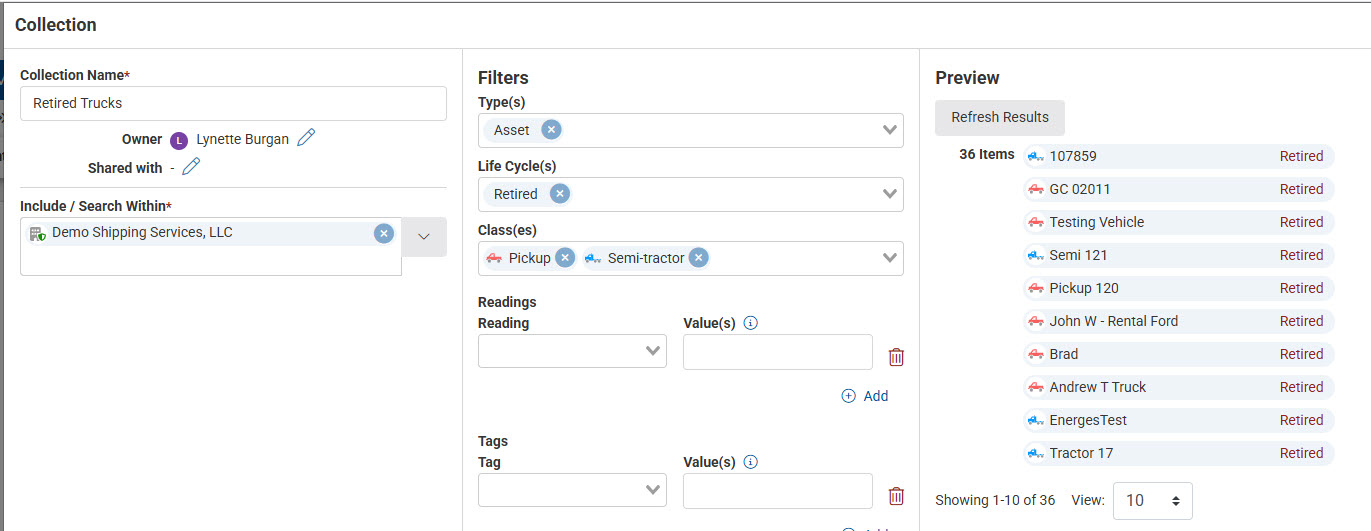Delete the Readings filter row
Screen dimensions: 1371x531
[896, 357]
